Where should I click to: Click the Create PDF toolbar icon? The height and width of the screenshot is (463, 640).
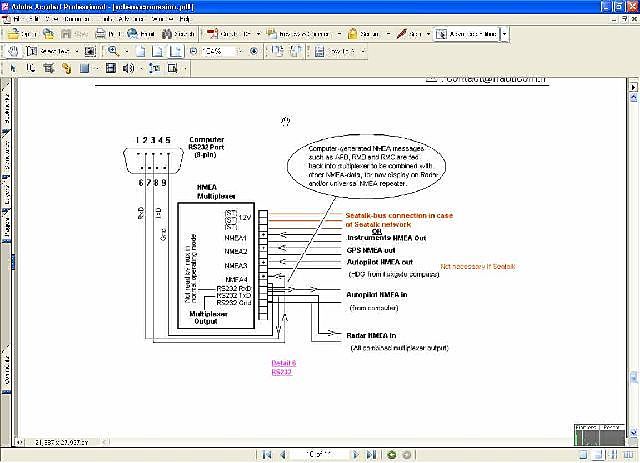[x=212, y=34]
